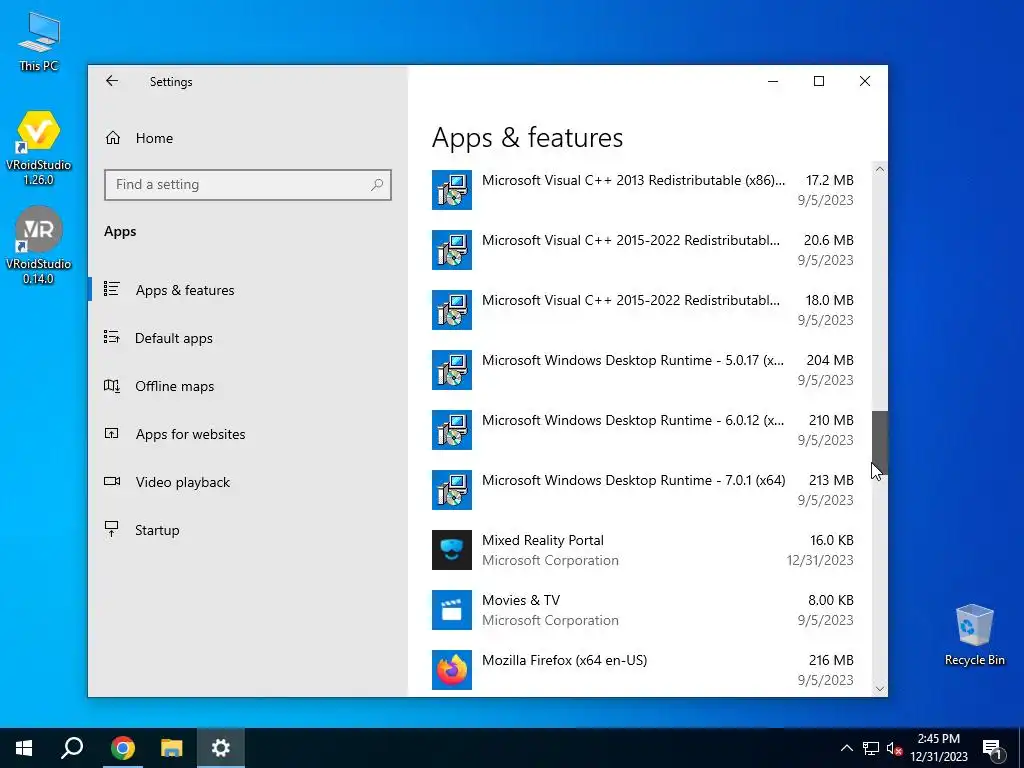Select the Movies & TV entry text

point(520,600)
